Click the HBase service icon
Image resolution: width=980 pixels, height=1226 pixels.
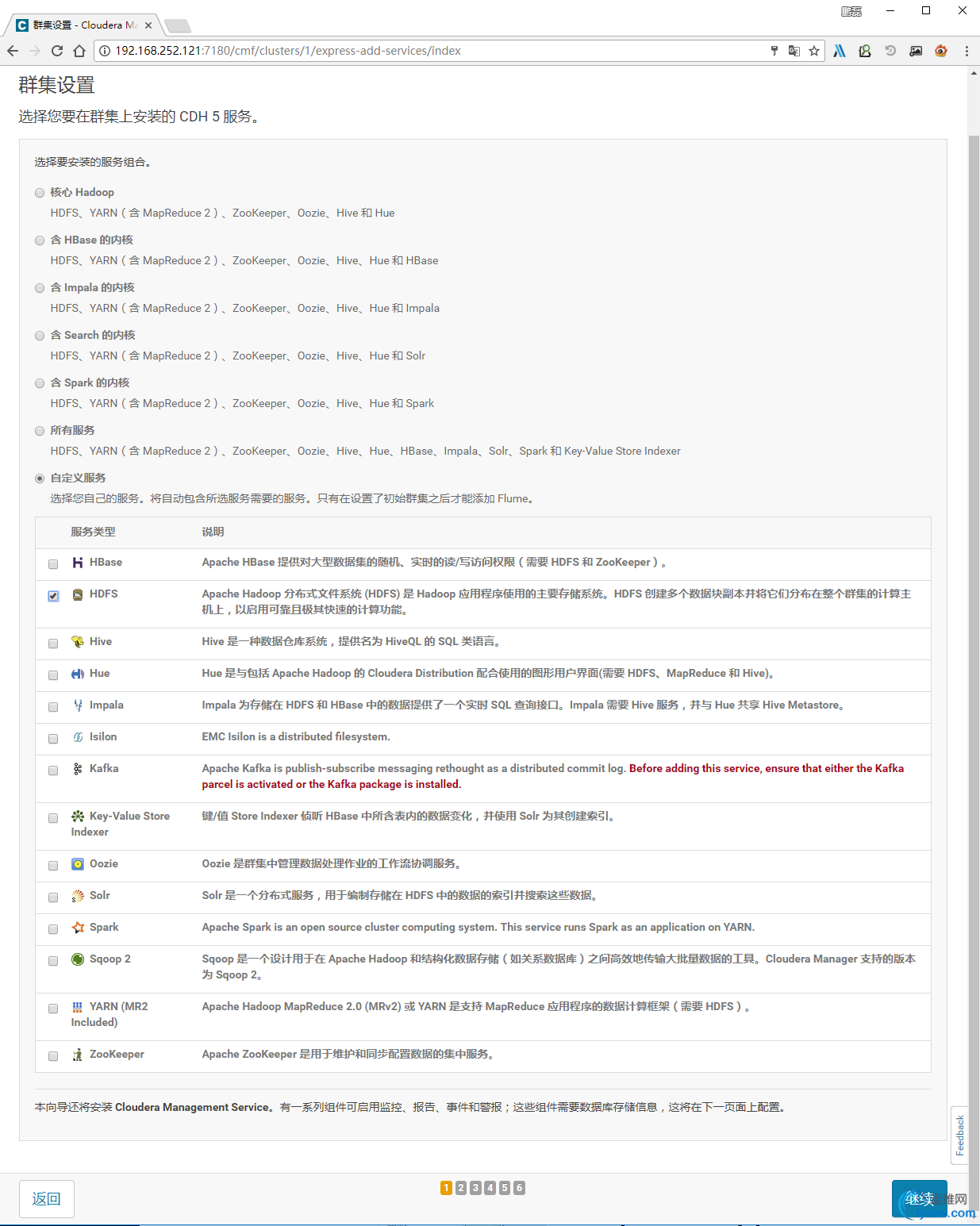tap(78, 563)
